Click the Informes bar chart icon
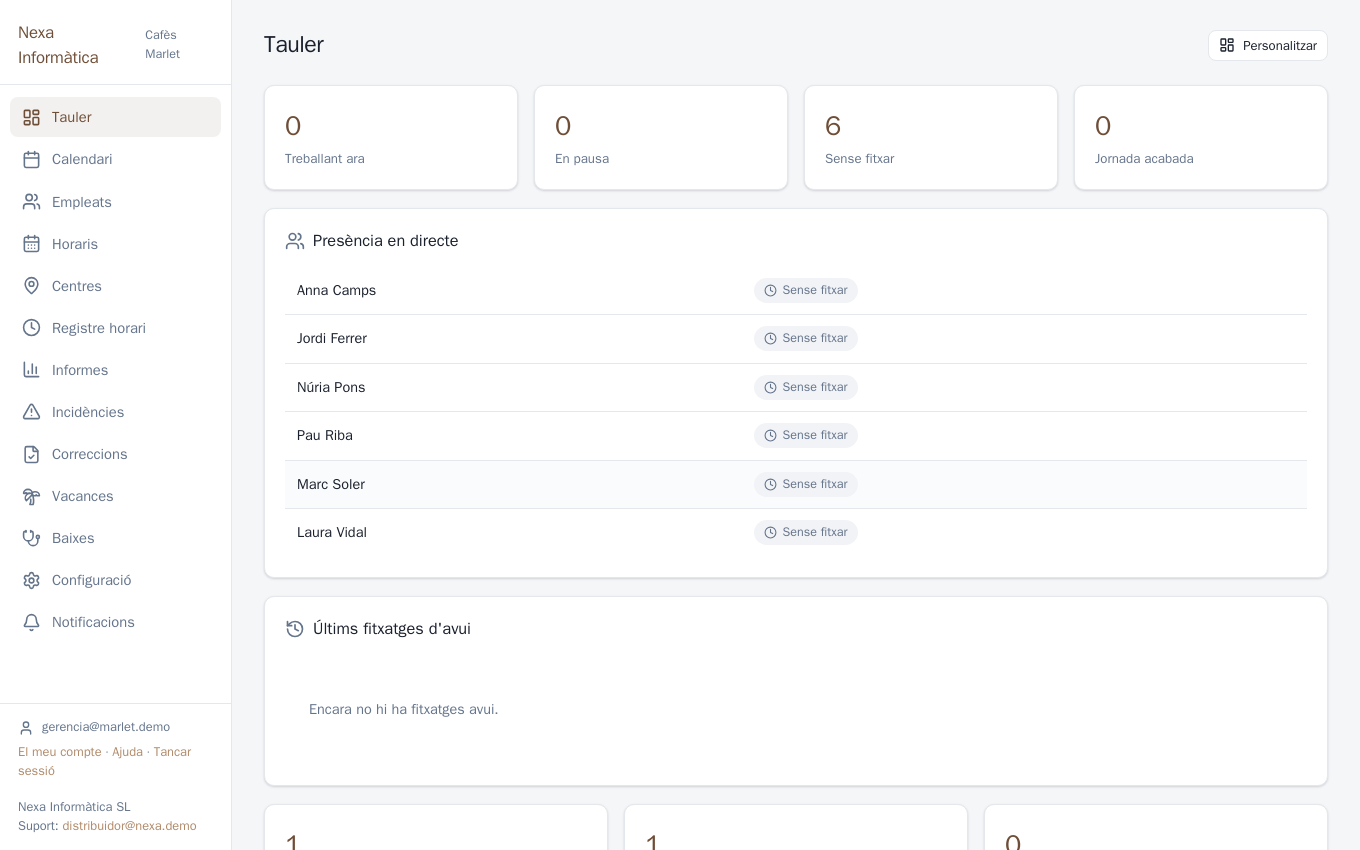1360x850 pixels. [32, 370]
